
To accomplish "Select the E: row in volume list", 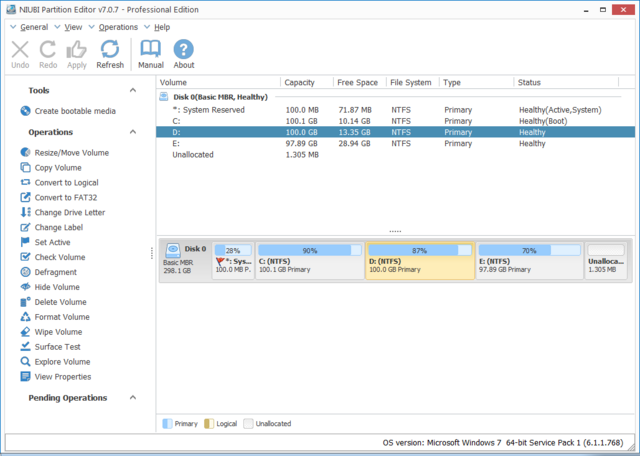I will (x=395, y=144).
